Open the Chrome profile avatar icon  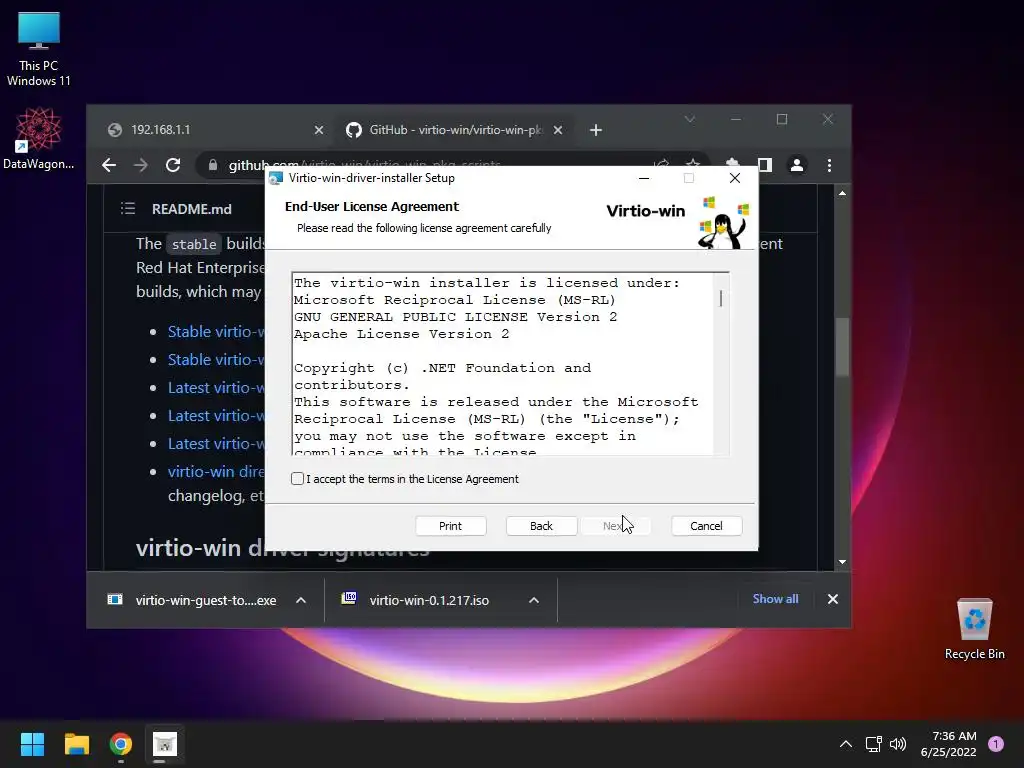coord(797,165)
